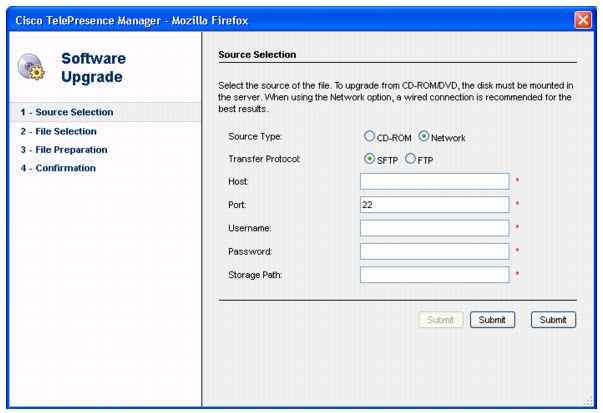Click the Username: label

(x=250, y=228)
